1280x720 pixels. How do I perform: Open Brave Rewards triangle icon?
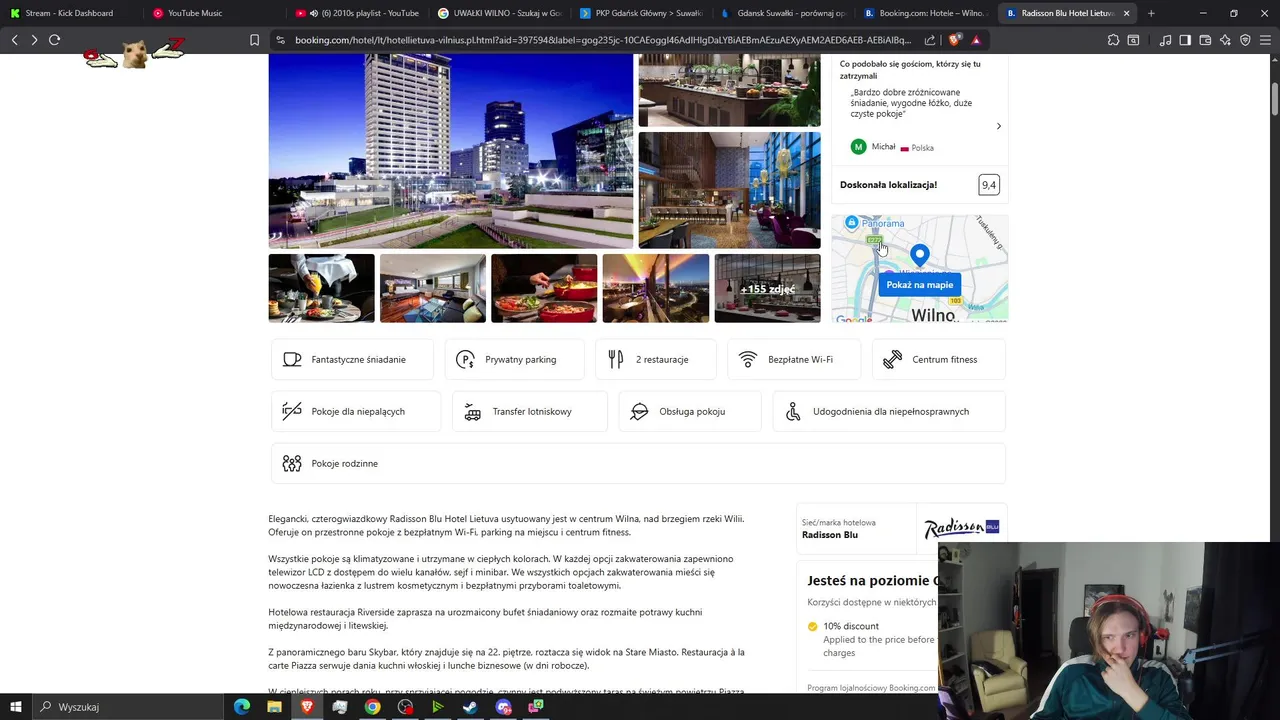(x=976, y=40)
